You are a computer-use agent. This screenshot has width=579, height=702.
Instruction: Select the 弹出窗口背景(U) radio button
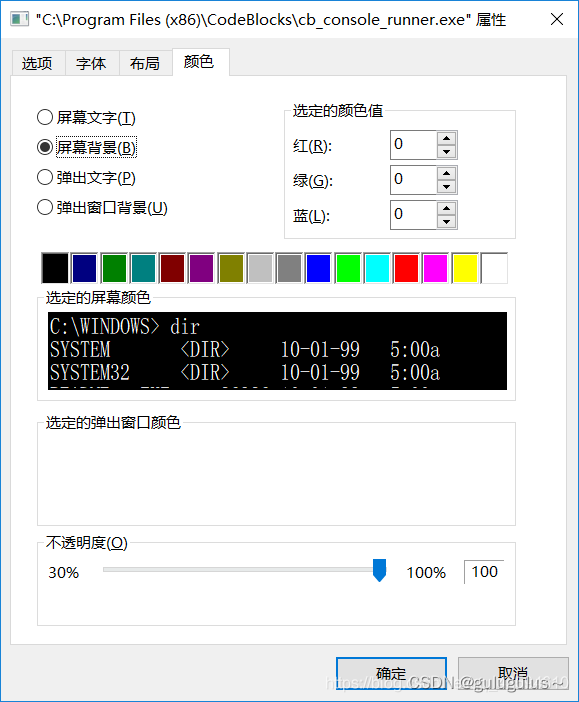click(102, 207)
